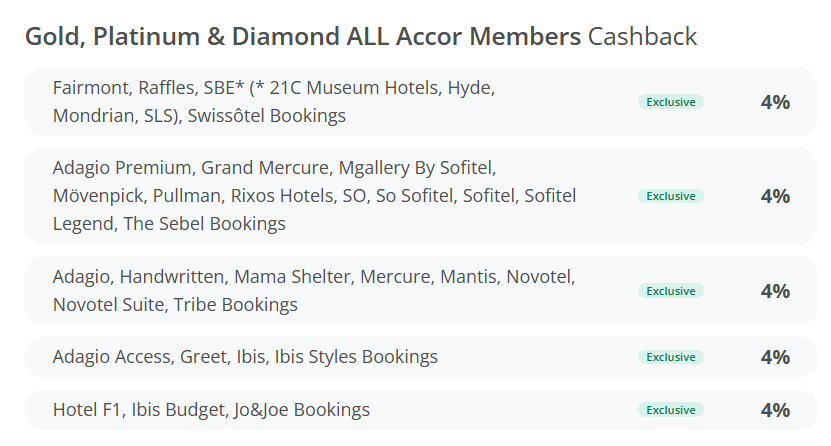Viewport: 831px width, 446px height.
Task: Click the Exclusive badge on Fairmont row
Action: (670, 102)
